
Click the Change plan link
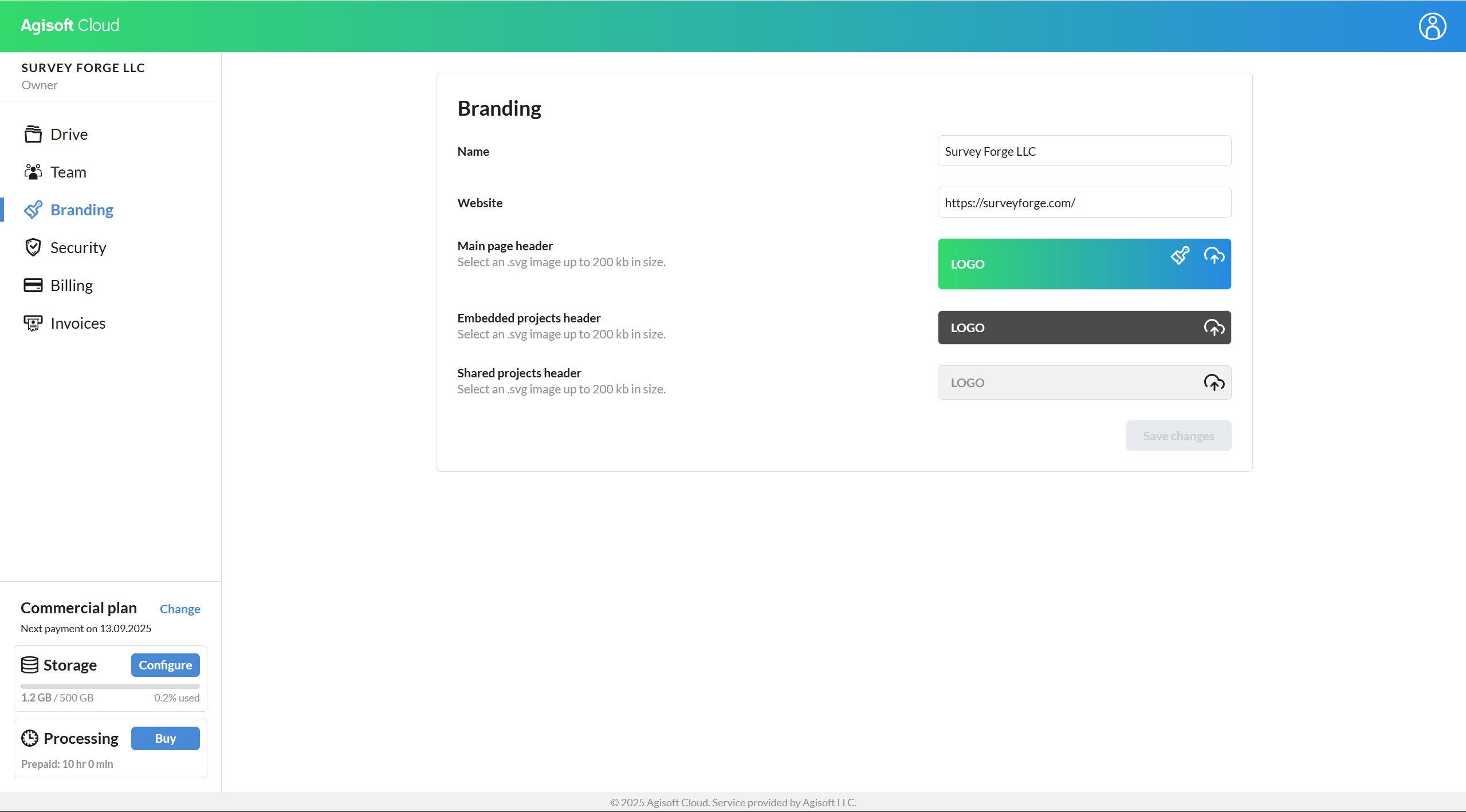(x=180, y=609)
